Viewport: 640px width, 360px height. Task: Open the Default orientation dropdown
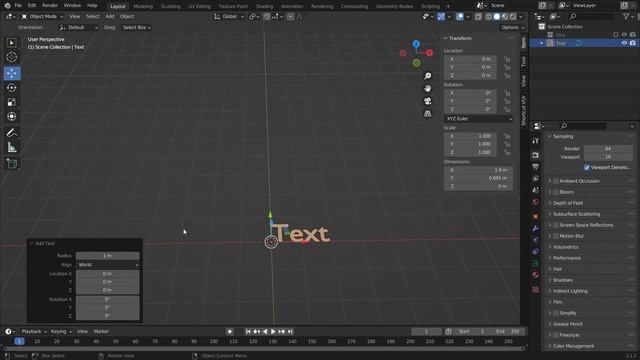point(79,27)
